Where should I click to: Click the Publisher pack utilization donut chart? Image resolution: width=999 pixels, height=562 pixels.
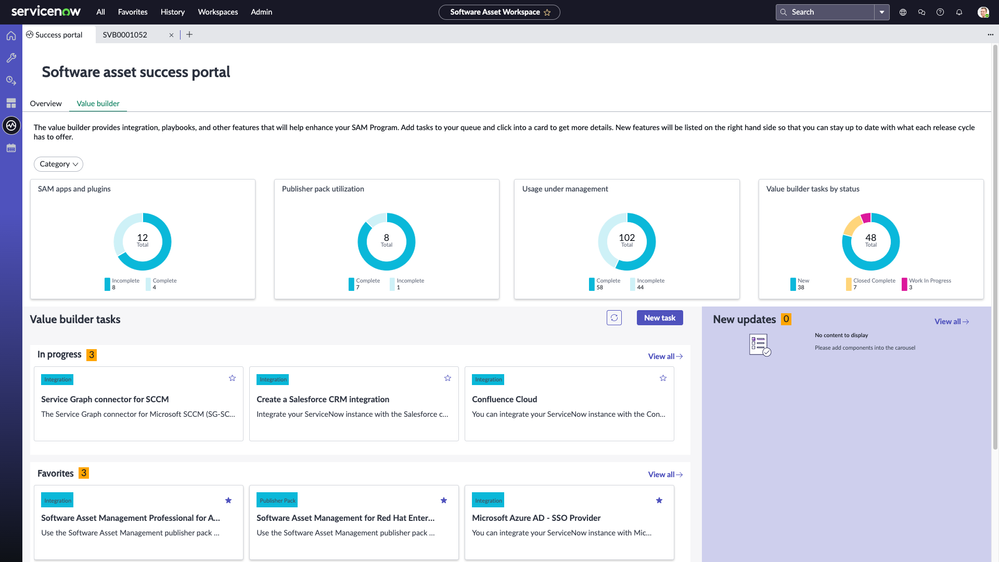(x=386, y=241)
